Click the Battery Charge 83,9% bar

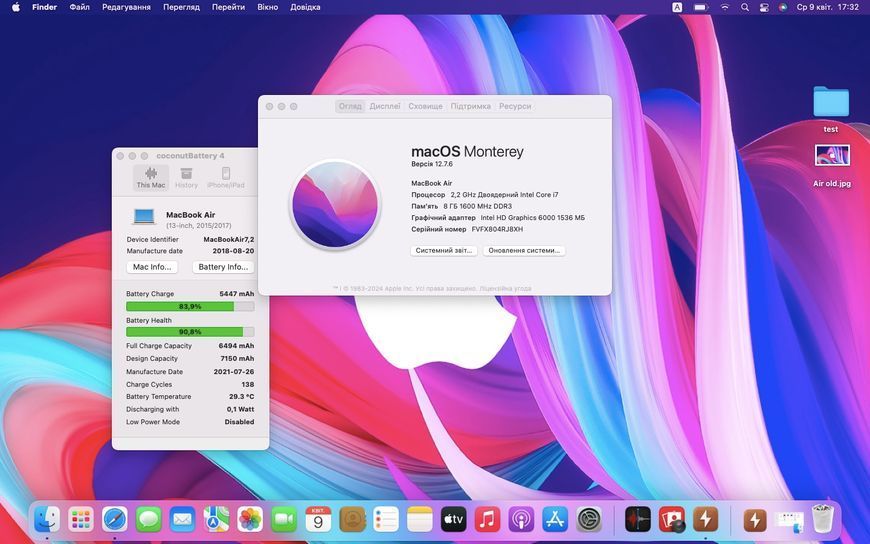(190, 306)
